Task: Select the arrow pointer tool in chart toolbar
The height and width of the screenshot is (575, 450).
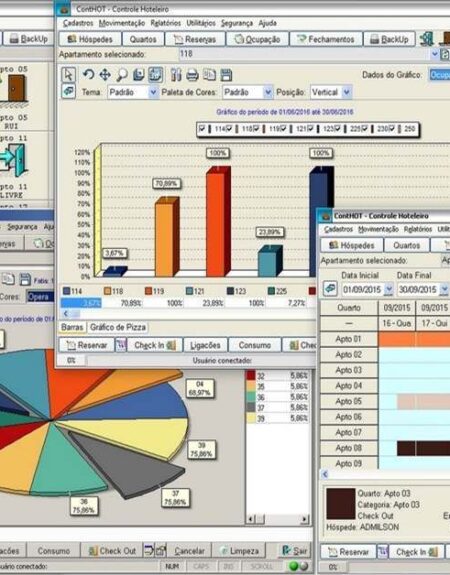Action: pos(68,75)
